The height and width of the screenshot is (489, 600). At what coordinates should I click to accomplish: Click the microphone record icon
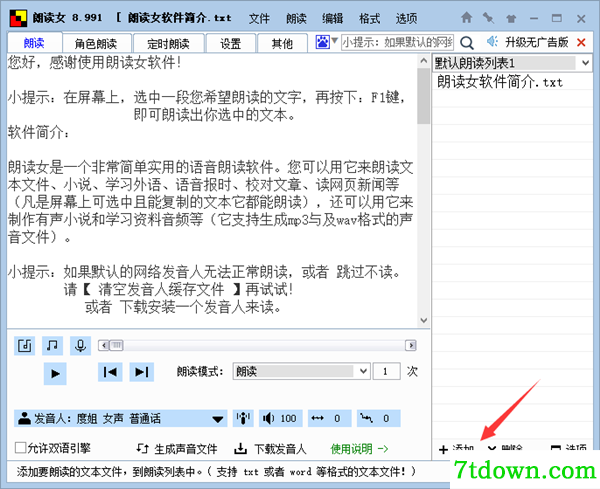[80, 346]
